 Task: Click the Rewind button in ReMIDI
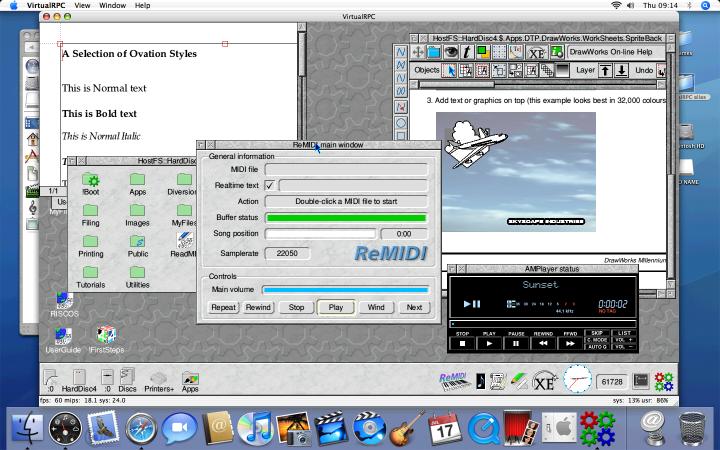[258, 308]
